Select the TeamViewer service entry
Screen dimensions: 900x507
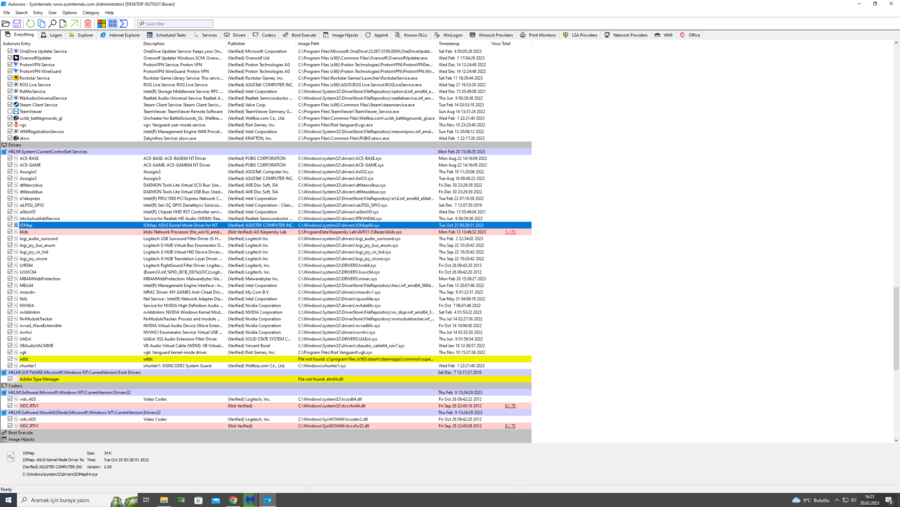click(x=266, y=111)
